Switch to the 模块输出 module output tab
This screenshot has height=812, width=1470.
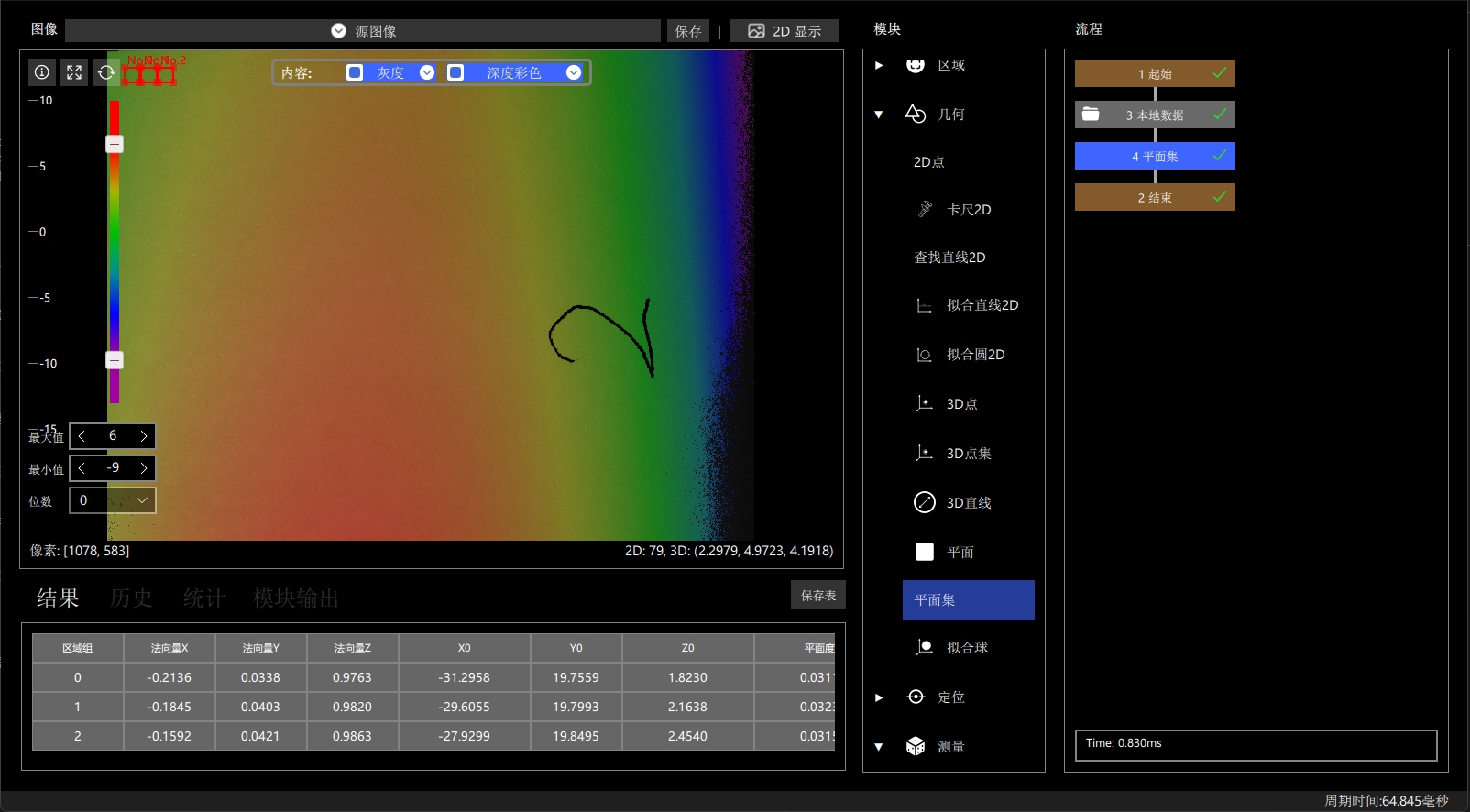[x=296, y=598]
